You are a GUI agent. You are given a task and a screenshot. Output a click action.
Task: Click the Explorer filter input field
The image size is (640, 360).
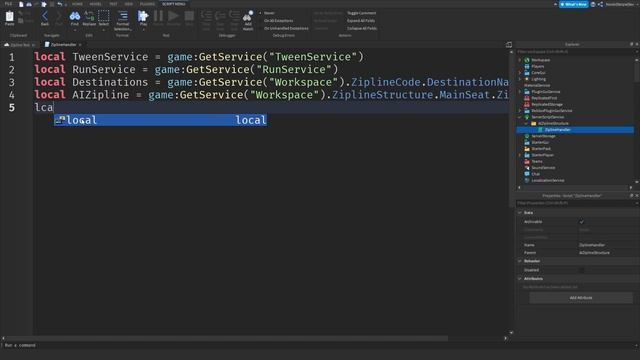point(575,52)
